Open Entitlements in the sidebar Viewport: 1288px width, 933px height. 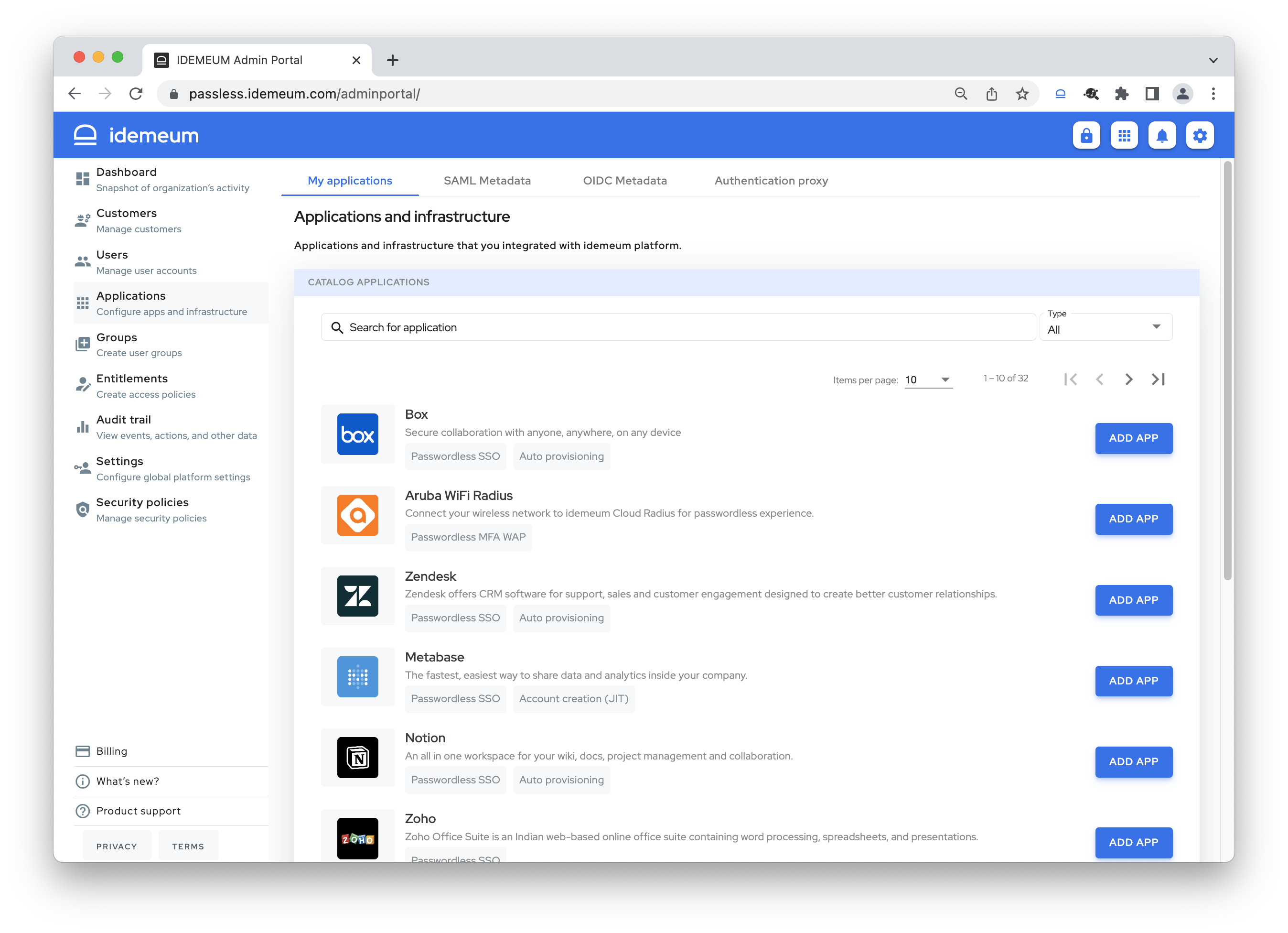[x=171, y=386]
